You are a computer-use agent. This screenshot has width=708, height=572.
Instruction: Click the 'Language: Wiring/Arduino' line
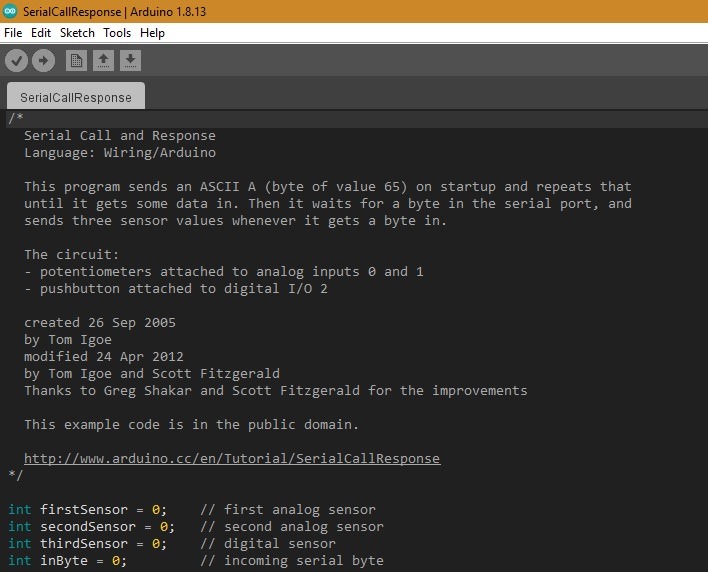(120, 153)
